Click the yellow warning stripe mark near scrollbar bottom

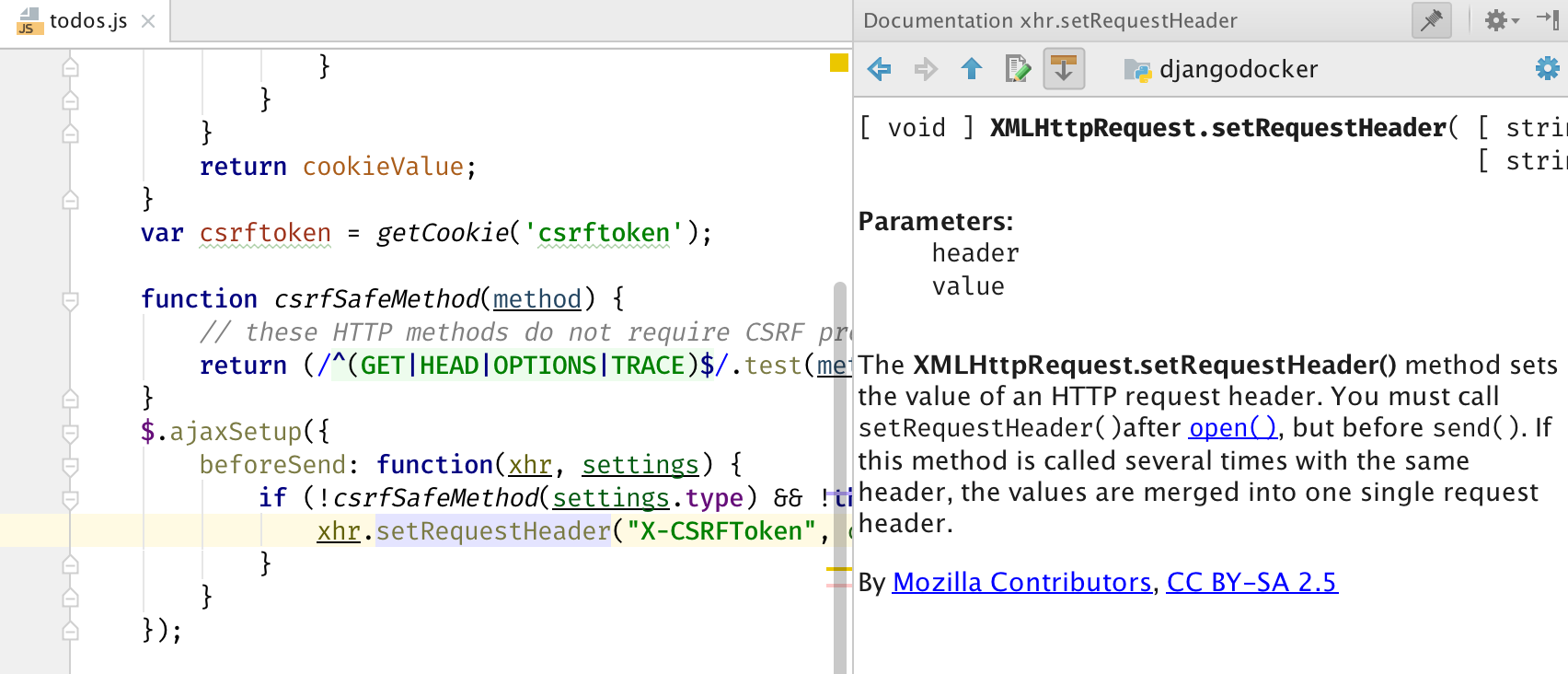click(x=838, y=570)
